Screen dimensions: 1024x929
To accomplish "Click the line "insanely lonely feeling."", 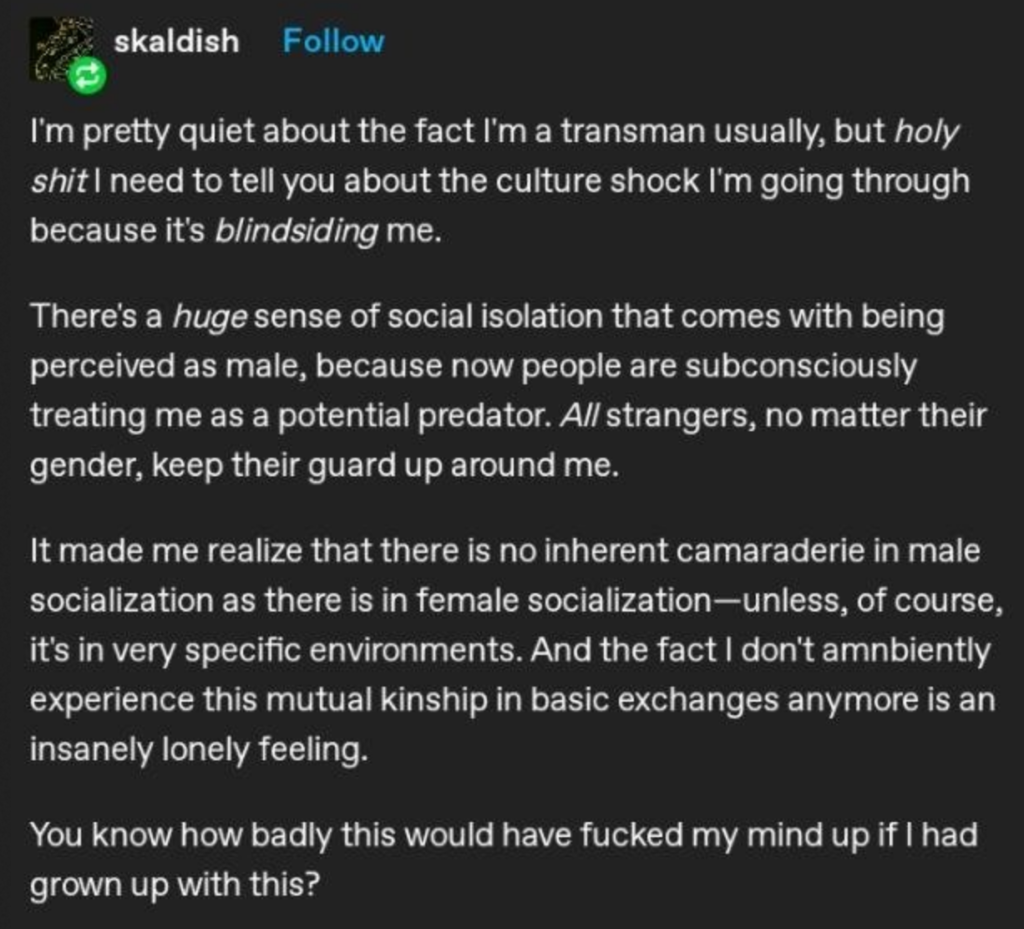I will coord(199,748).
